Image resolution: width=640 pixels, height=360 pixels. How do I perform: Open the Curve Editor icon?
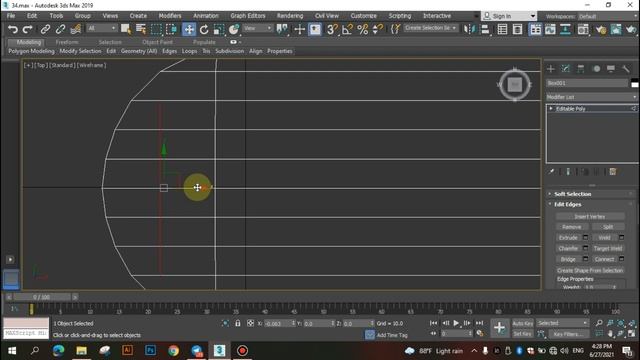[550, 29]
